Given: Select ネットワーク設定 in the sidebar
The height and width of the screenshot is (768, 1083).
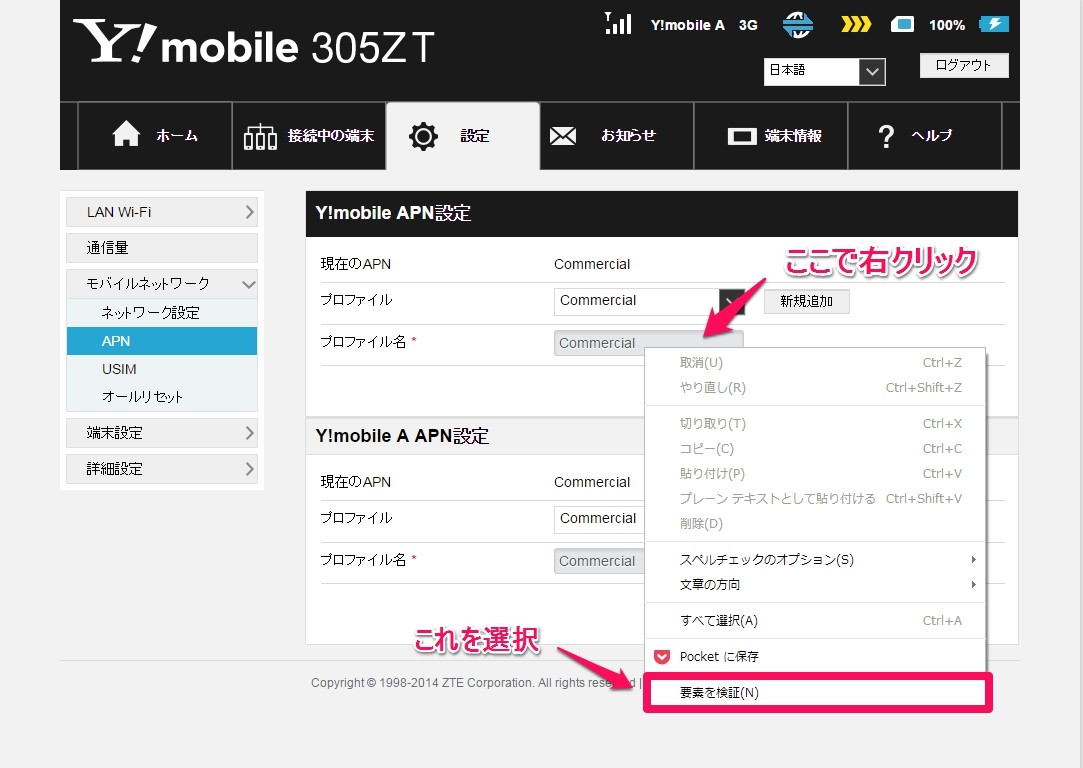Looking at the screenshot, I should [x=162, y=312].
